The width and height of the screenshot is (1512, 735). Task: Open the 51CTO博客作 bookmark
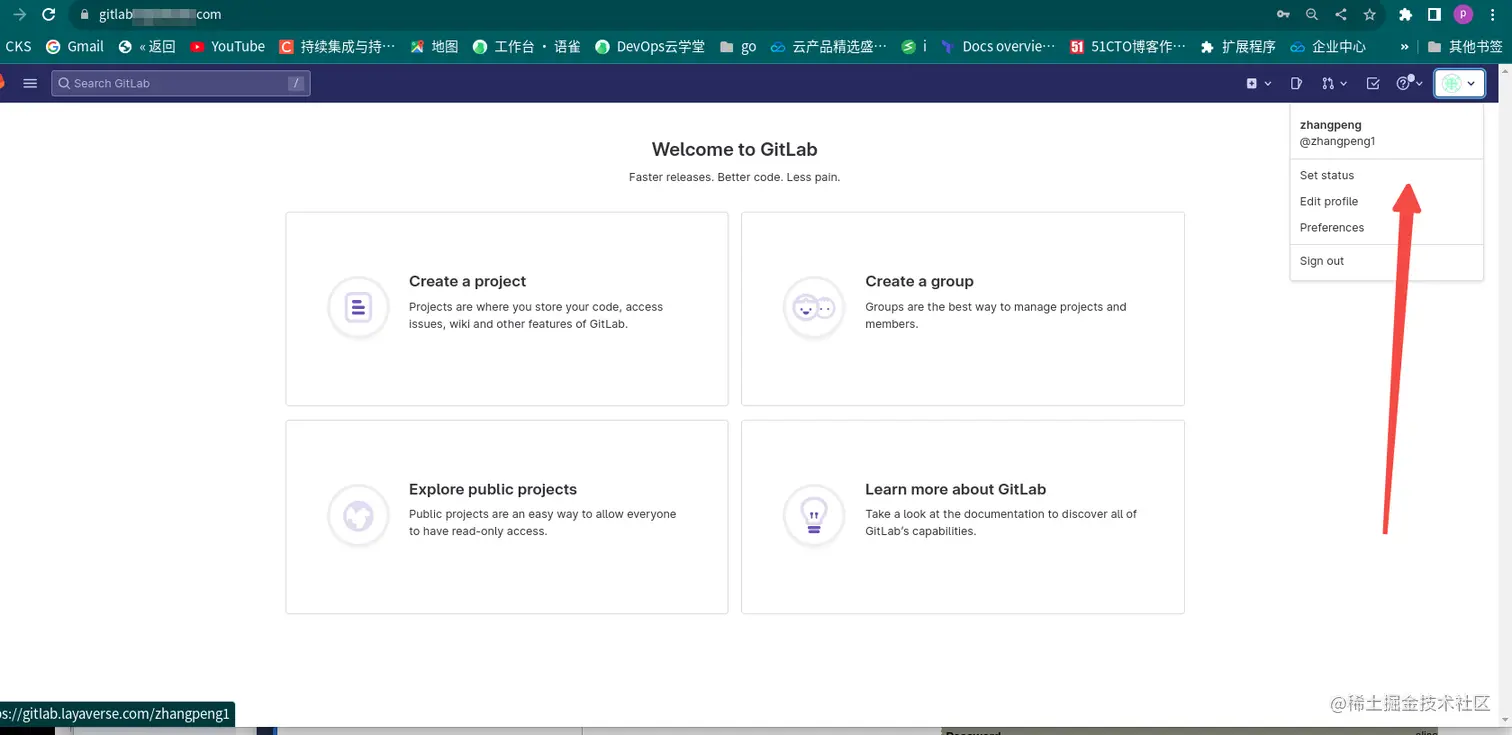coord(1128,46)
